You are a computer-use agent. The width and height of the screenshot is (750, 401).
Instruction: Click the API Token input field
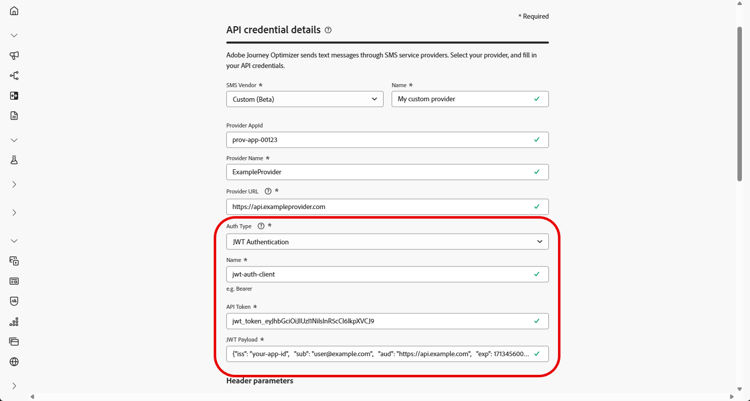pos(380,321)
